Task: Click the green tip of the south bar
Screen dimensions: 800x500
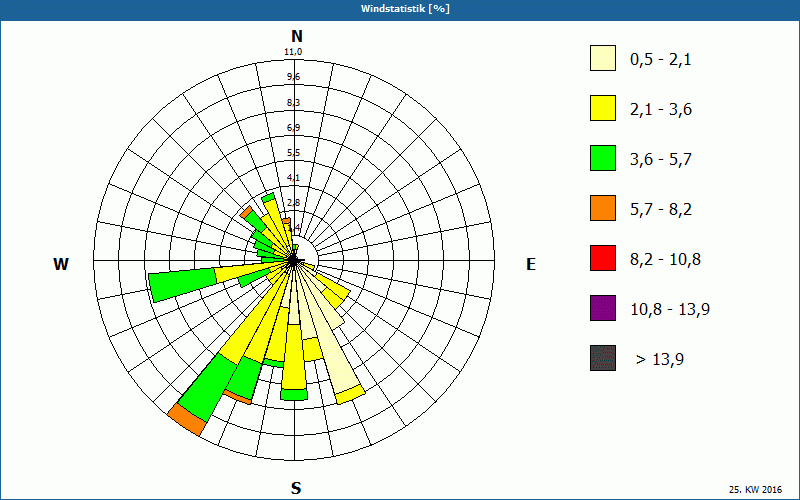Action: pos(294,395)
